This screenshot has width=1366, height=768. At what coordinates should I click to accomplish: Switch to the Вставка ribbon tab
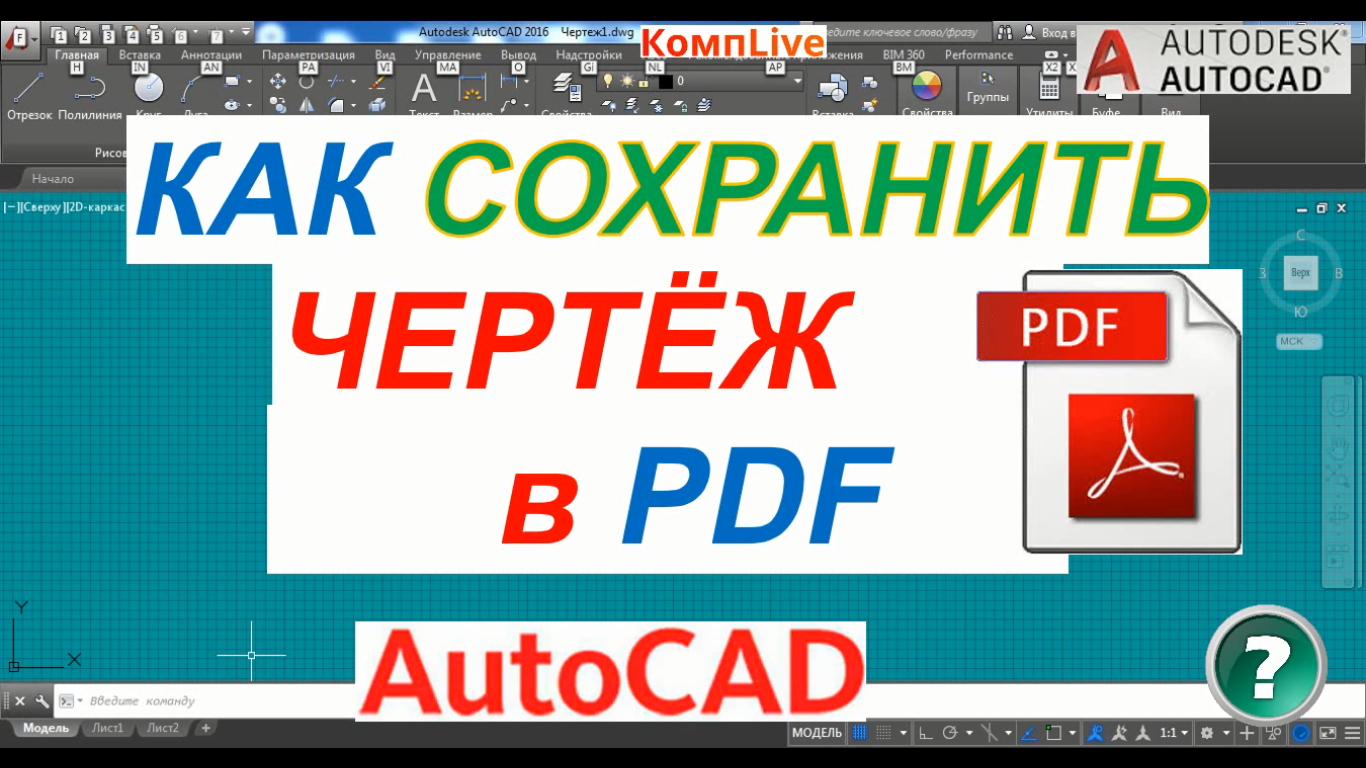(140, 55)
